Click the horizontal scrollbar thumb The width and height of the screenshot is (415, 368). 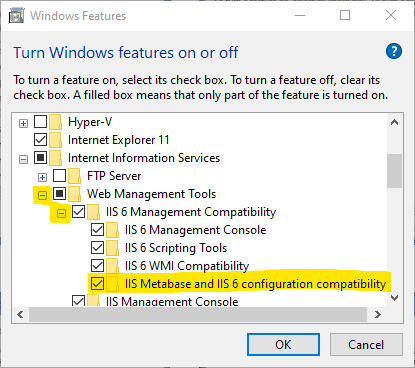198,314
